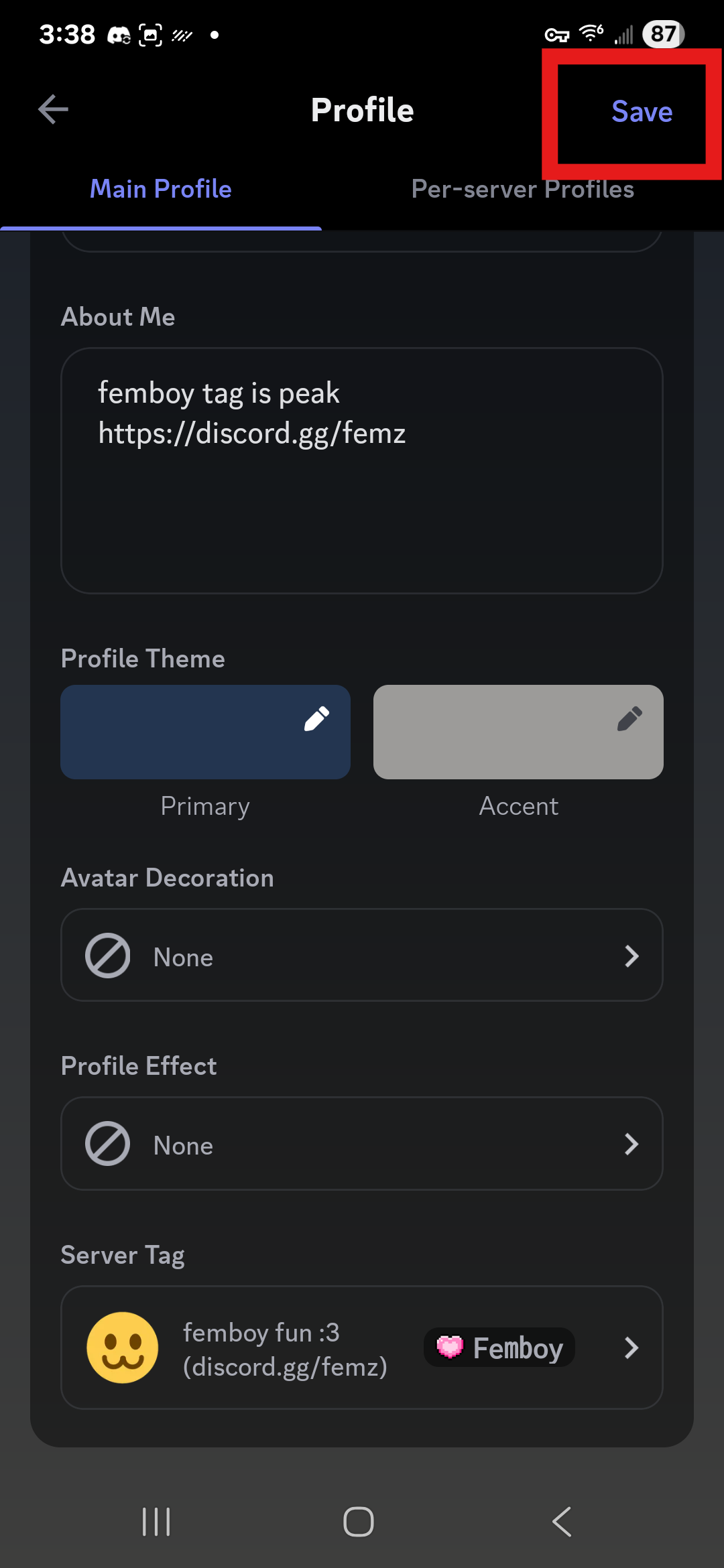
Task: Tap the yellow smiley server avatar
Action: pos(123,1348)
